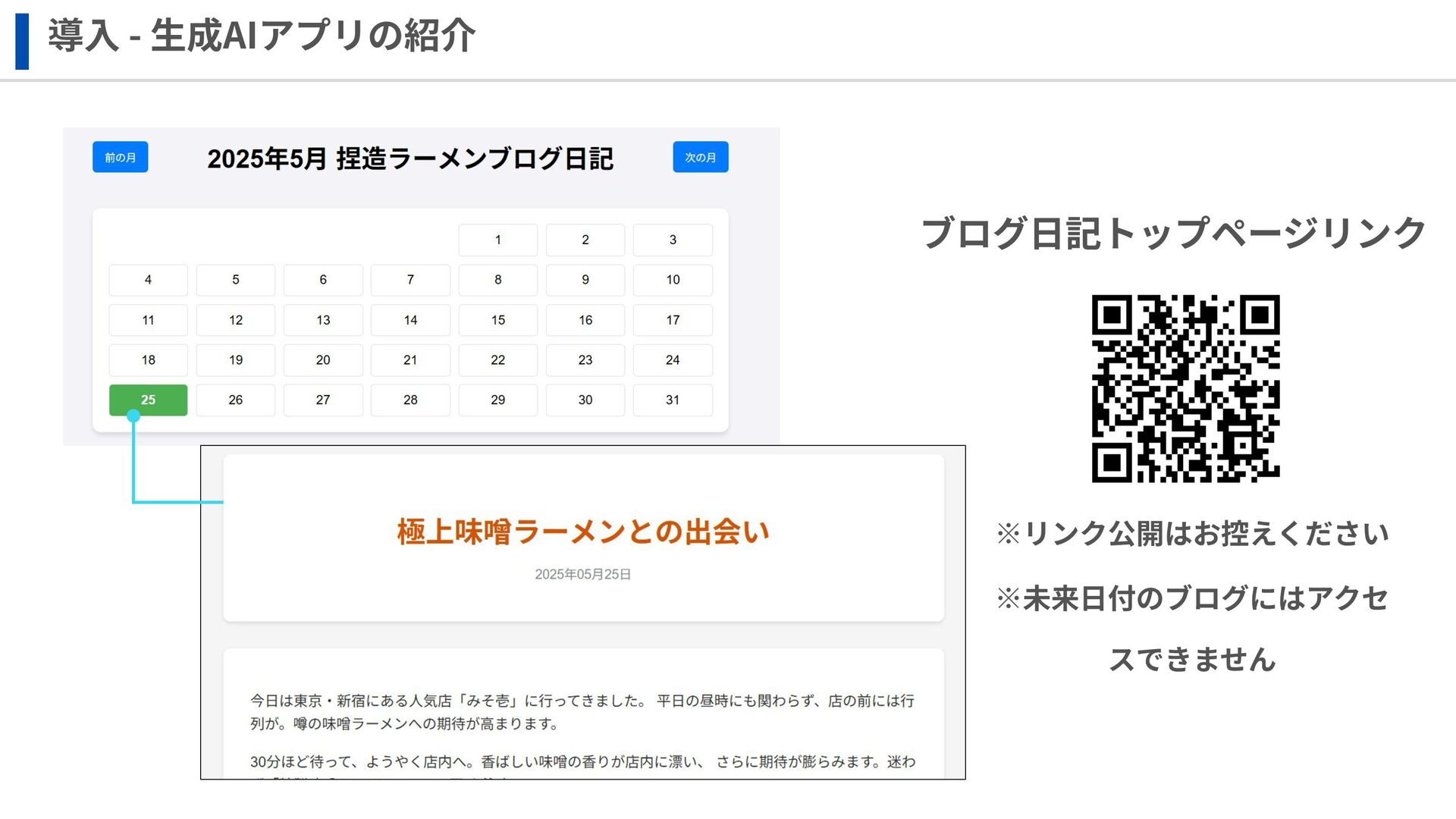
Task: Open calendar day 31
Action: [x=673, y=400]
